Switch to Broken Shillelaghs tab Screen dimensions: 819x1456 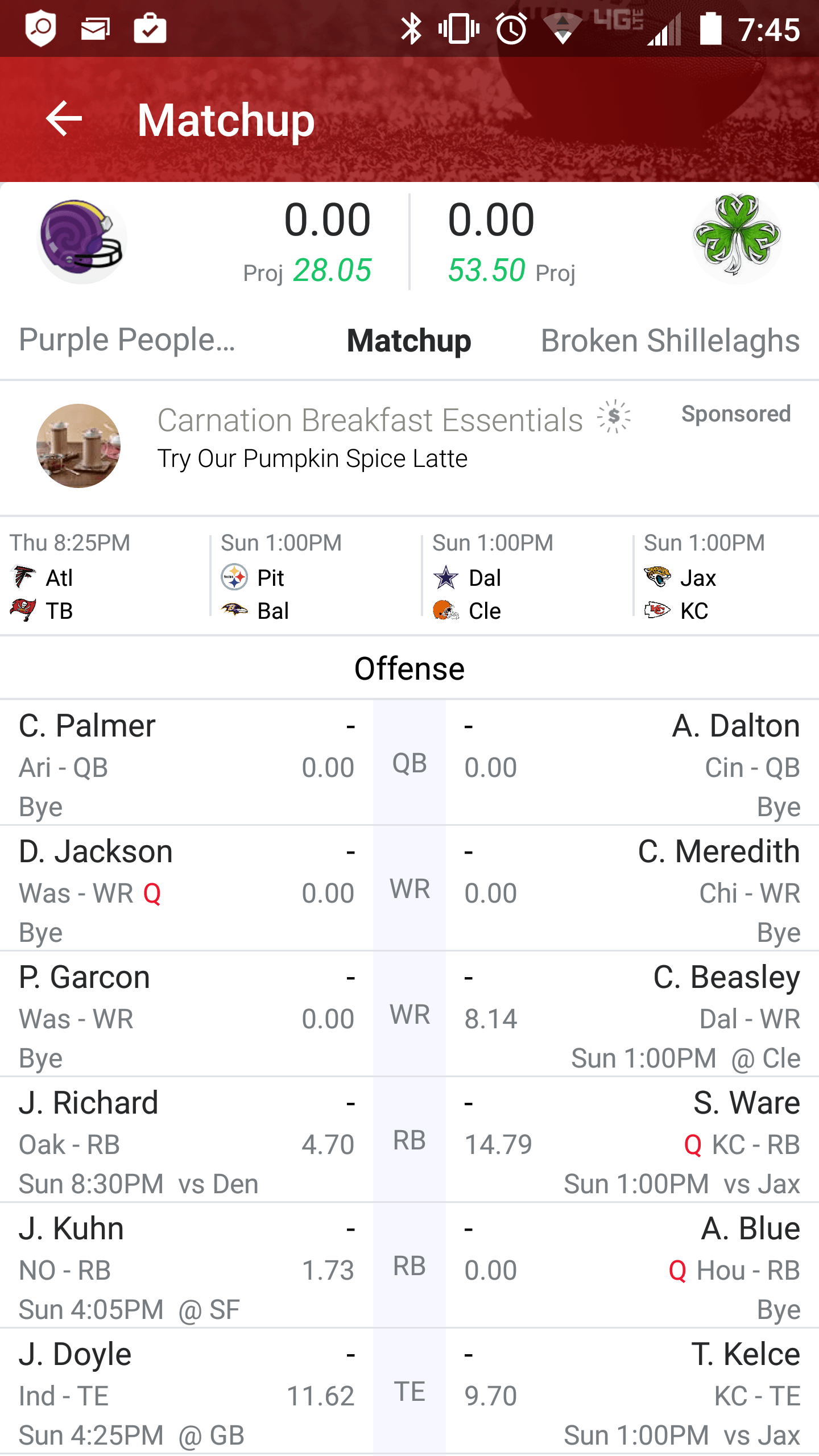click(671, 341)
